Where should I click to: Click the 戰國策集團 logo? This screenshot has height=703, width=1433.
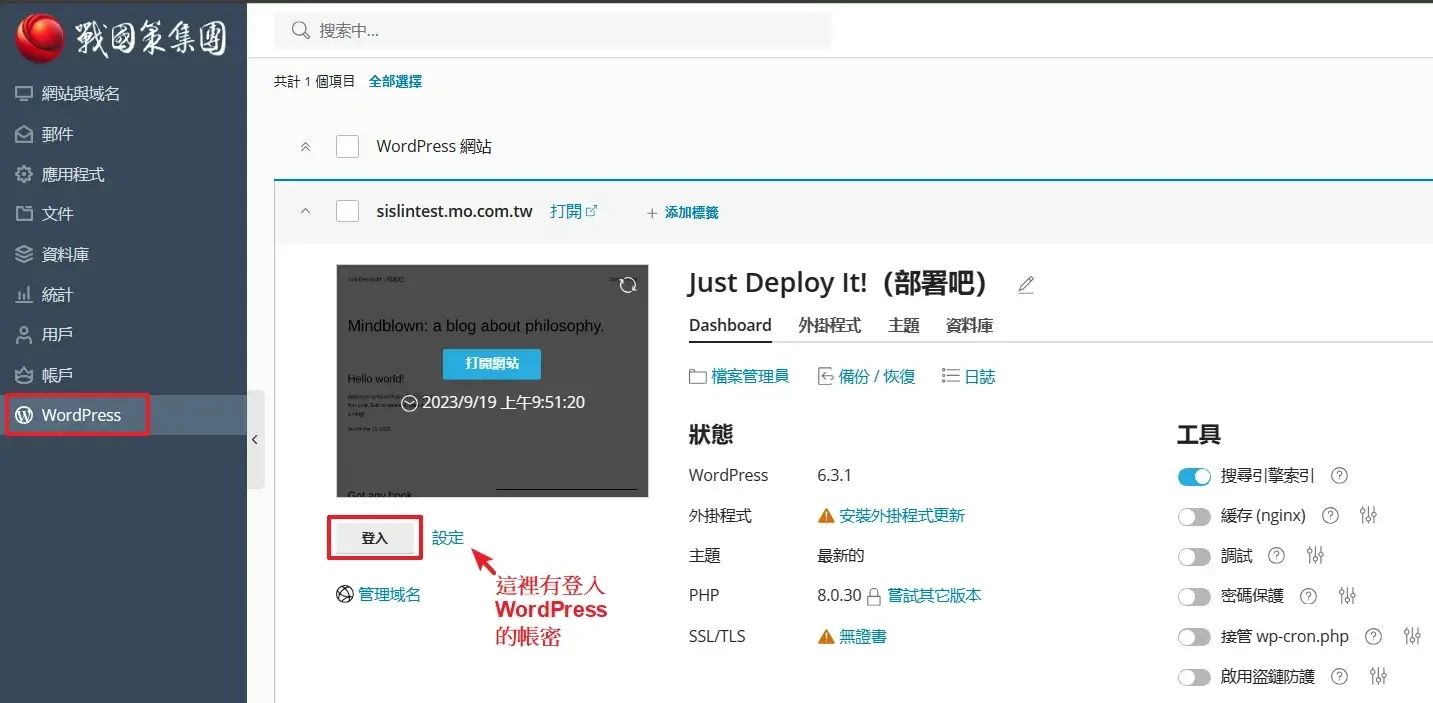tap(121, 37)
